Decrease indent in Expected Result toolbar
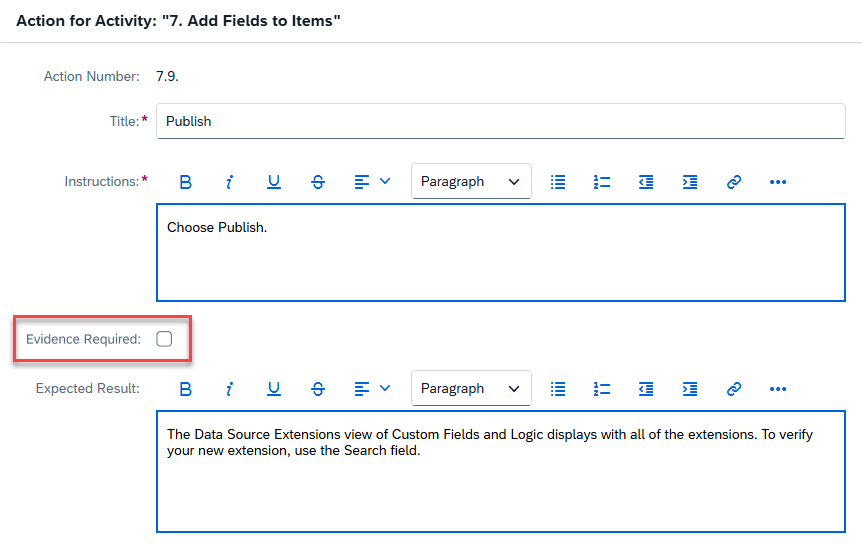Image resolution: width=862 pixels, height=552 pixels. (646, 389)
